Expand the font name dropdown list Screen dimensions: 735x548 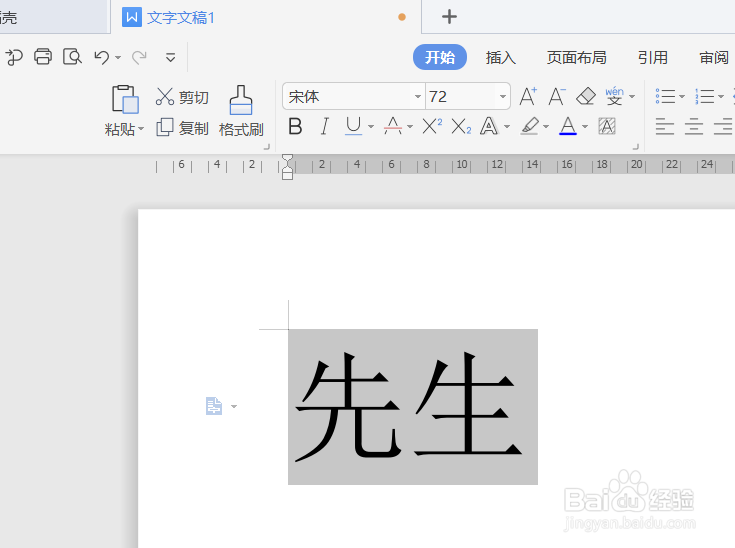pyautogui.click(x=418, y=97)
